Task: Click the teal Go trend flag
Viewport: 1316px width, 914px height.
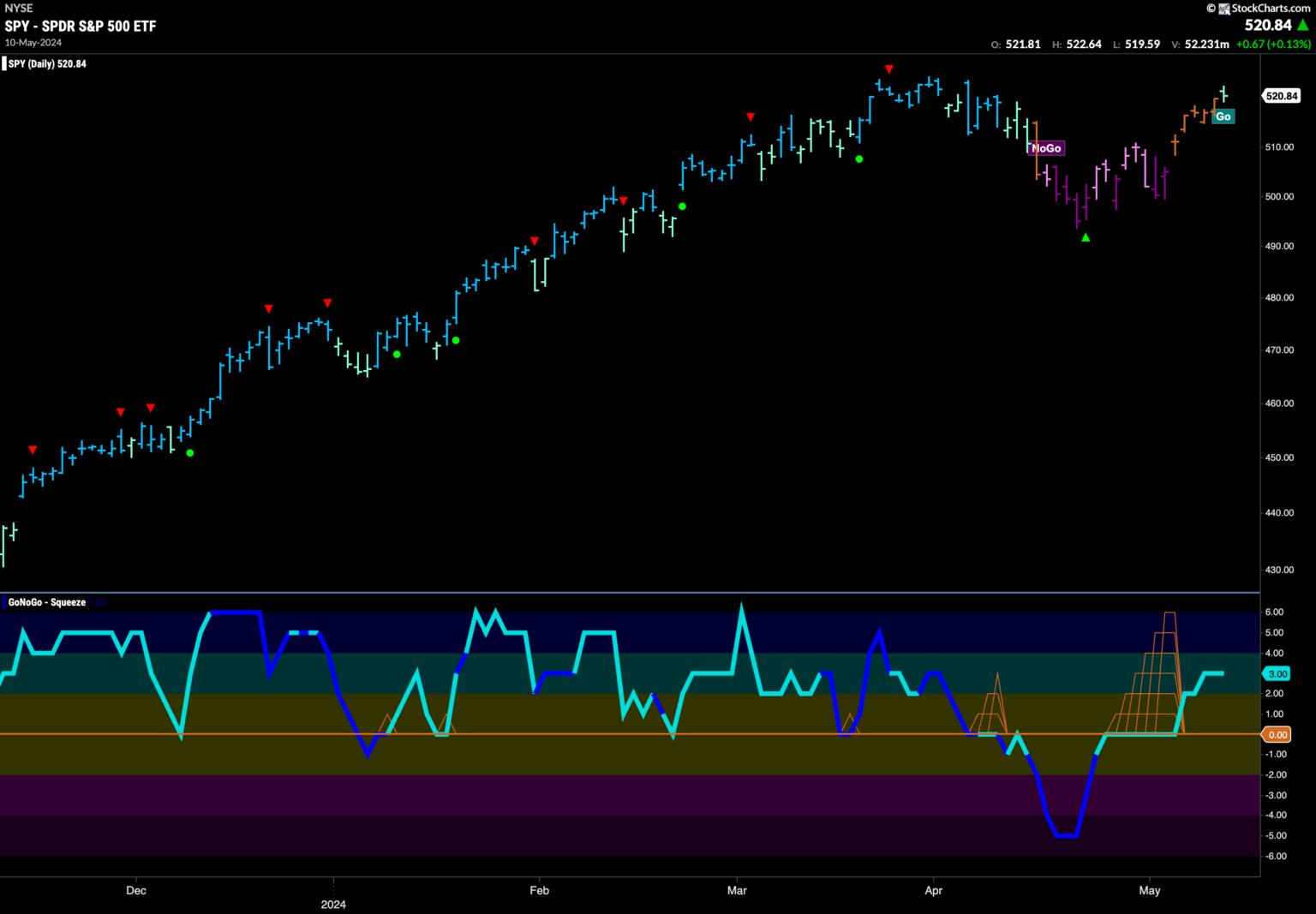Action: [x=1223, y=116]
